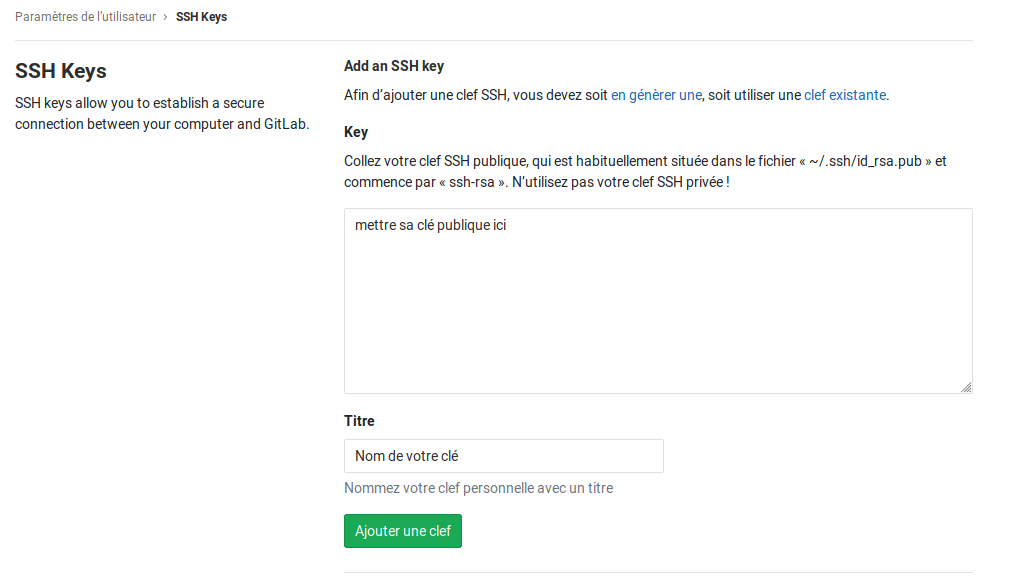Click the 'N'utilisez pas votre clef SSH privée' warning

click(x=621, y=182)
